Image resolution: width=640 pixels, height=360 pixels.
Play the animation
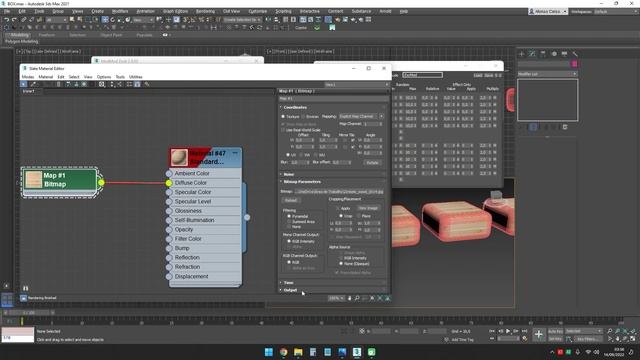click(508, 331)
